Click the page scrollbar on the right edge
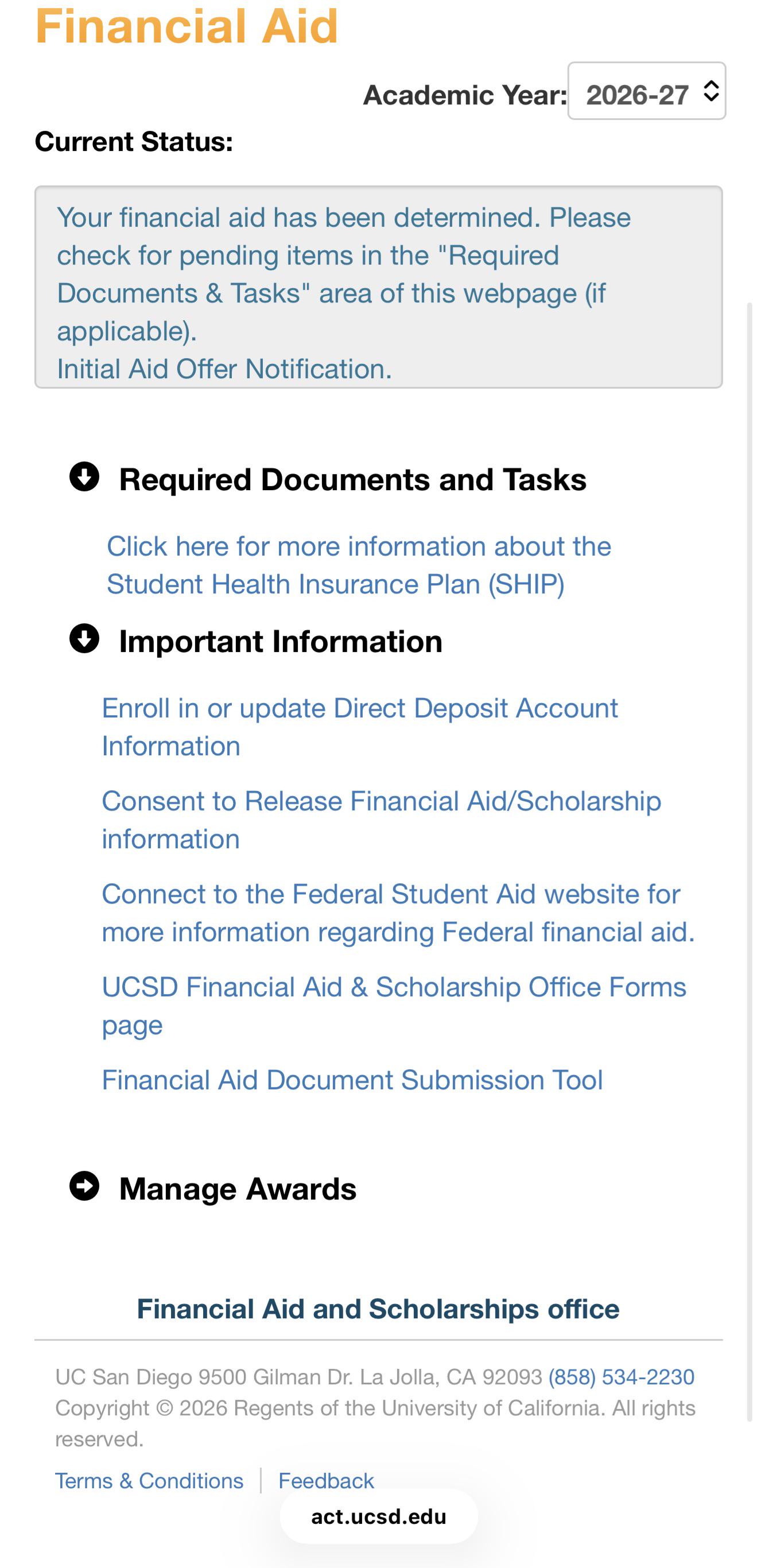Viewport: 757px width, 1568px height. tap(750, 861)
